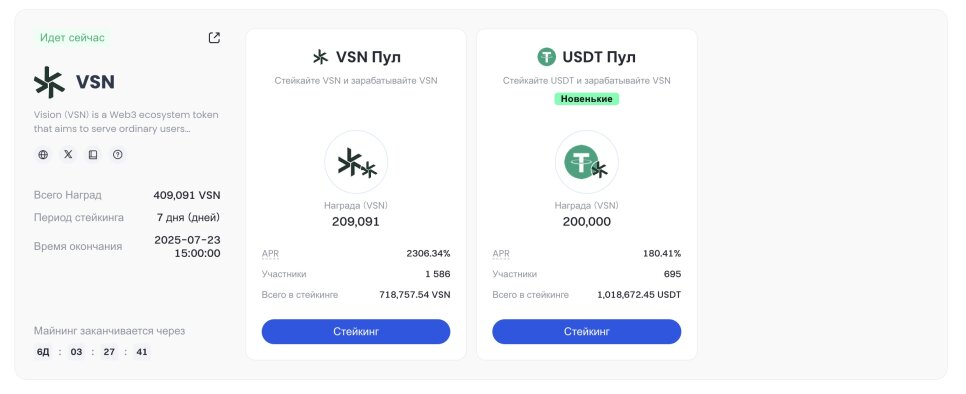Click the VSN pool reward circle icon

356,162
